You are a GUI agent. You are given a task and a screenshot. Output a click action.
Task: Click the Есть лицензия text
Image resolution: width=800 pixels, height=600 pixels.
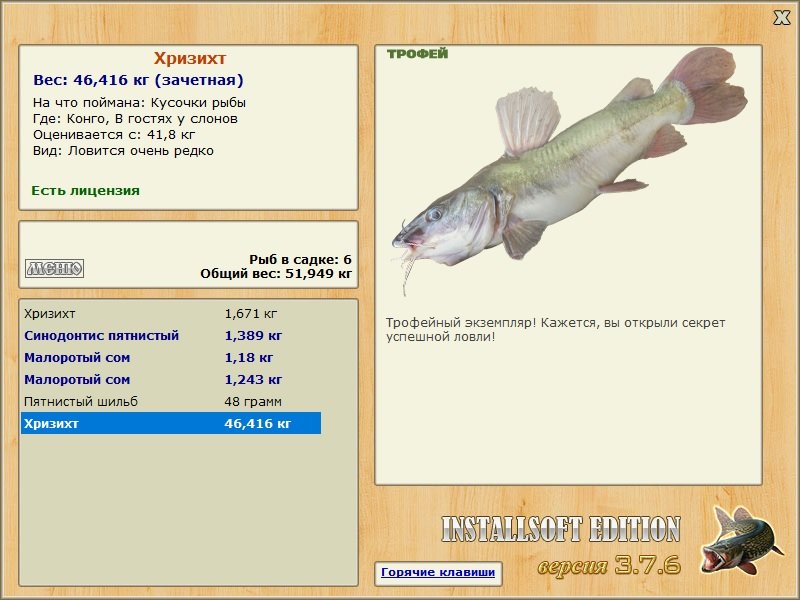pos(85,191)
